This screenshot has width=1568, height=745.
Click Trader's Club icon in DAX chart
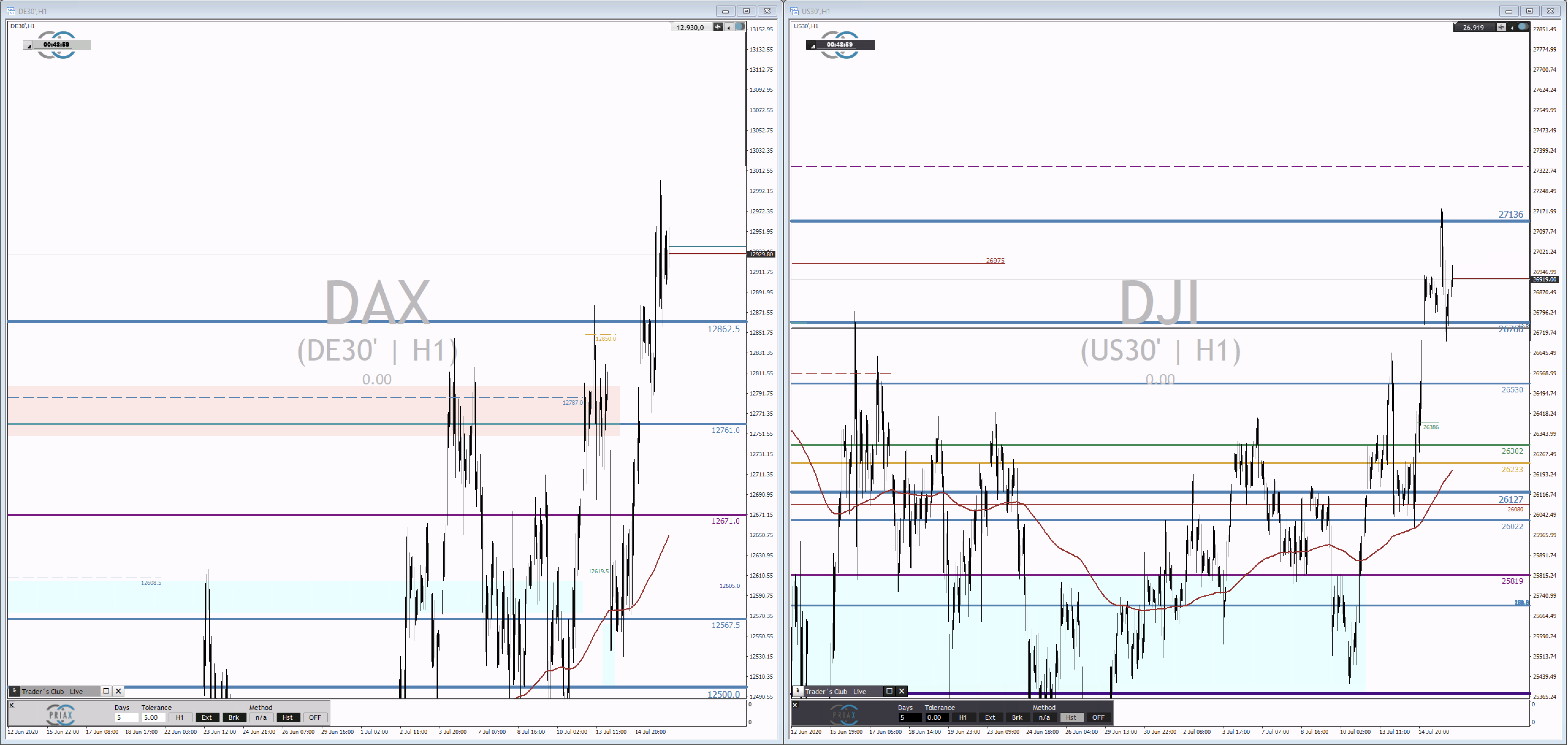(x=14, y=691)
